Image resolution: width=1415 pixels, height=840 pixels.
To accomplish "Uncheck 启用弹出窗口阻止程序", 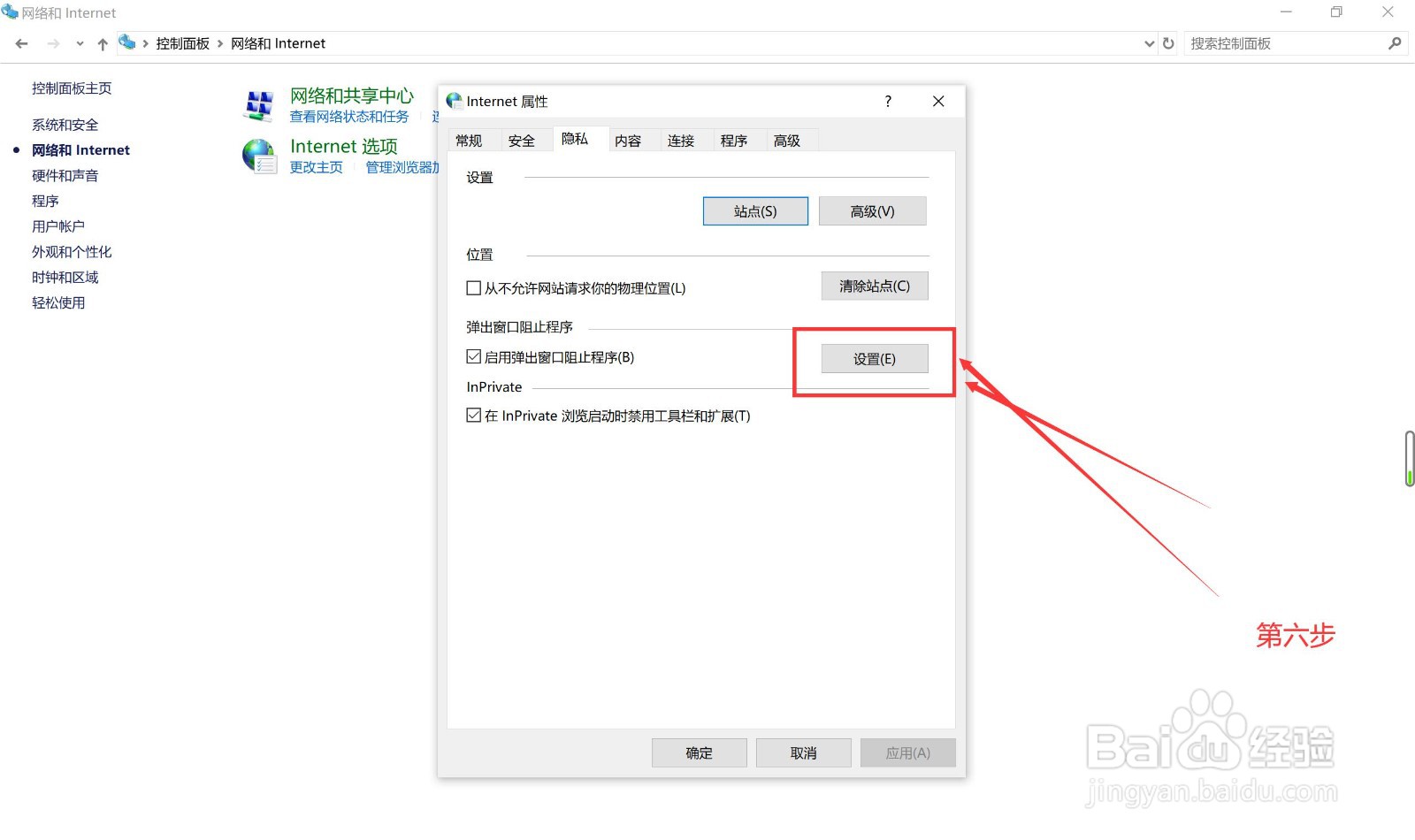I will [474, 356].
